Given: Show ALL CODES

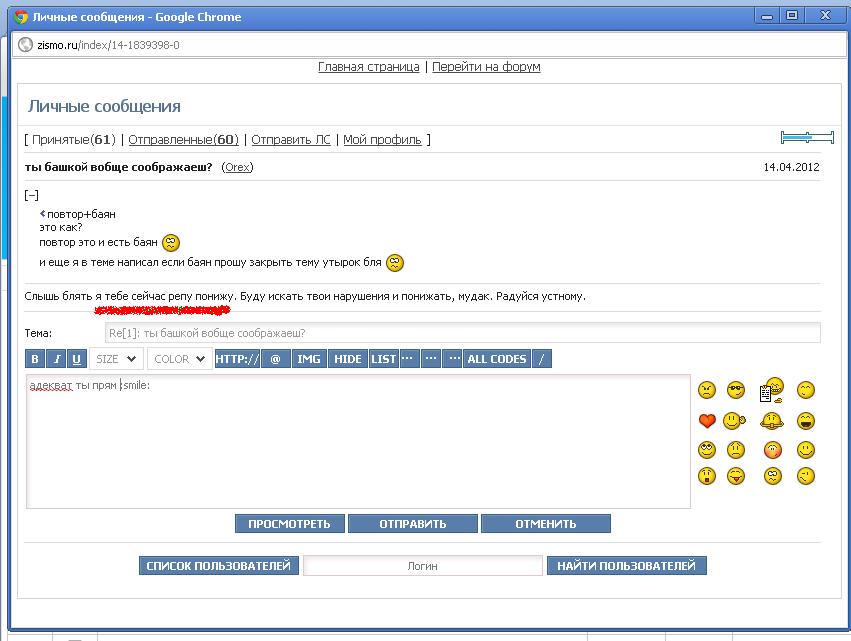Looking at the screenshot, I should (497, 359).
